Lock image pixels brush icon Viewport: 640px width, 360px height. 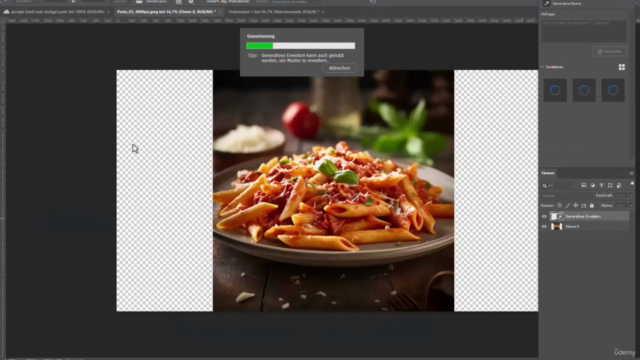(568, 206)
